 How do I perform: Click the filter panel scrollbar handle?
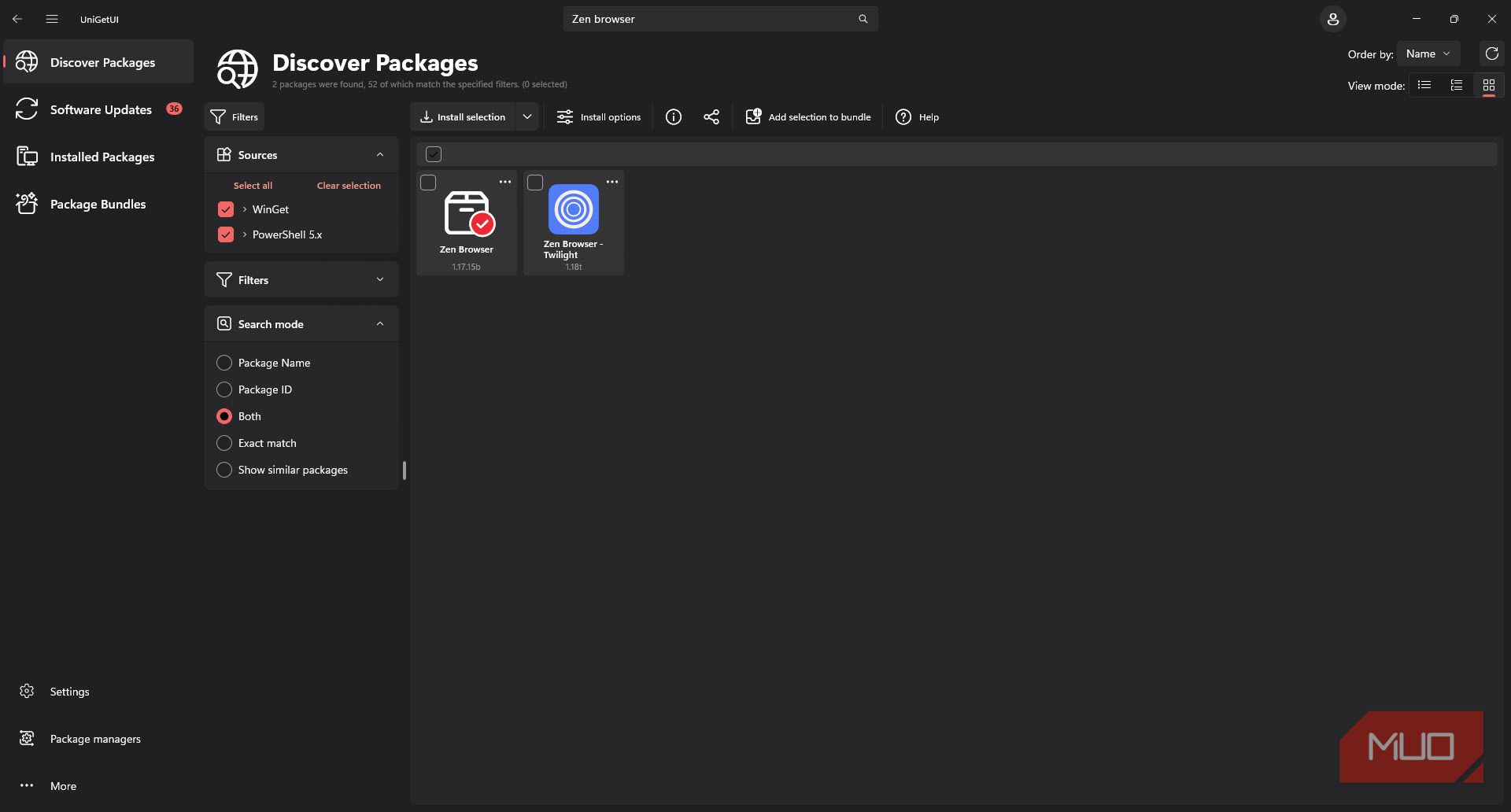coord(405,471)
